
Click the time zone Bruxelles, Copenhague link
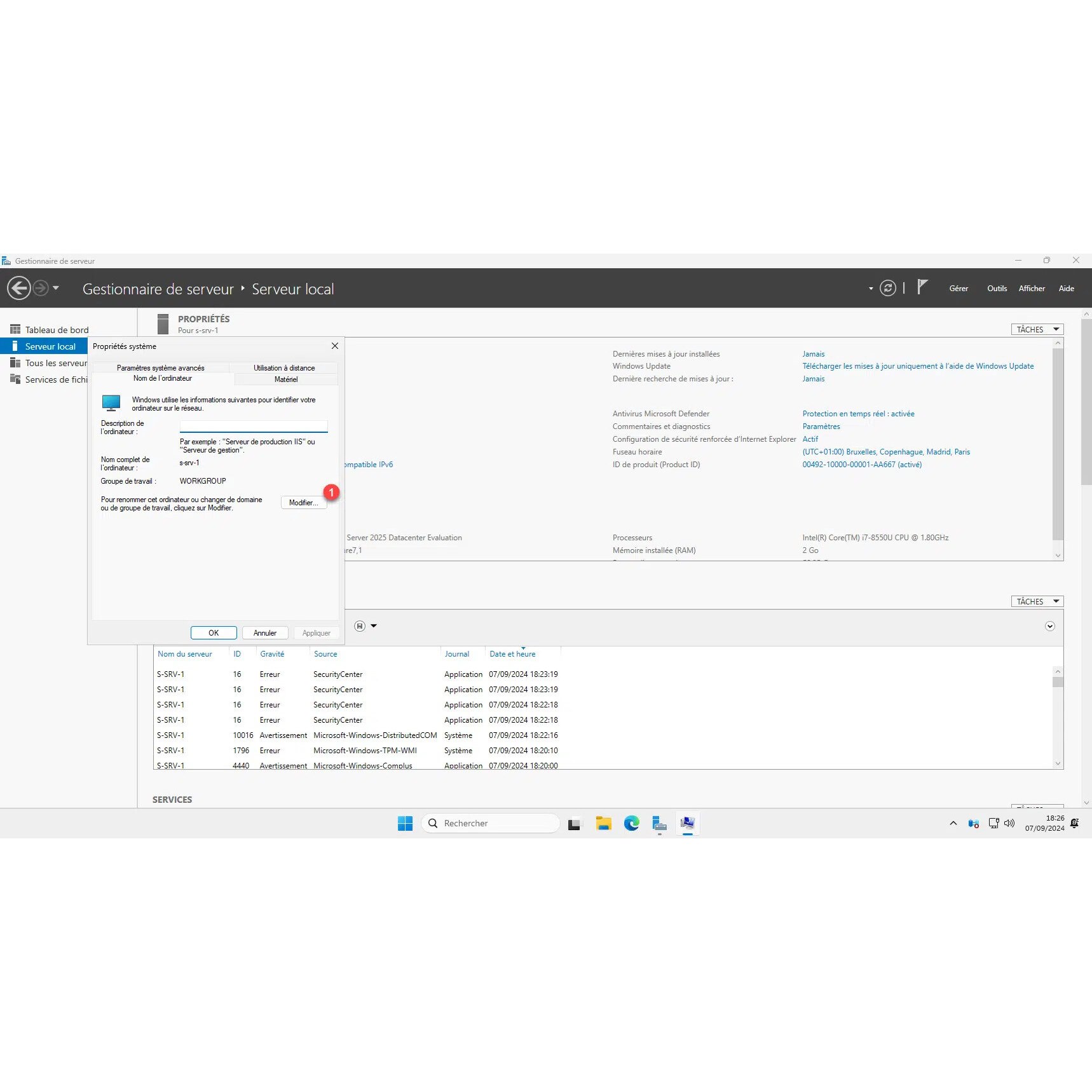tap(885, 451)
